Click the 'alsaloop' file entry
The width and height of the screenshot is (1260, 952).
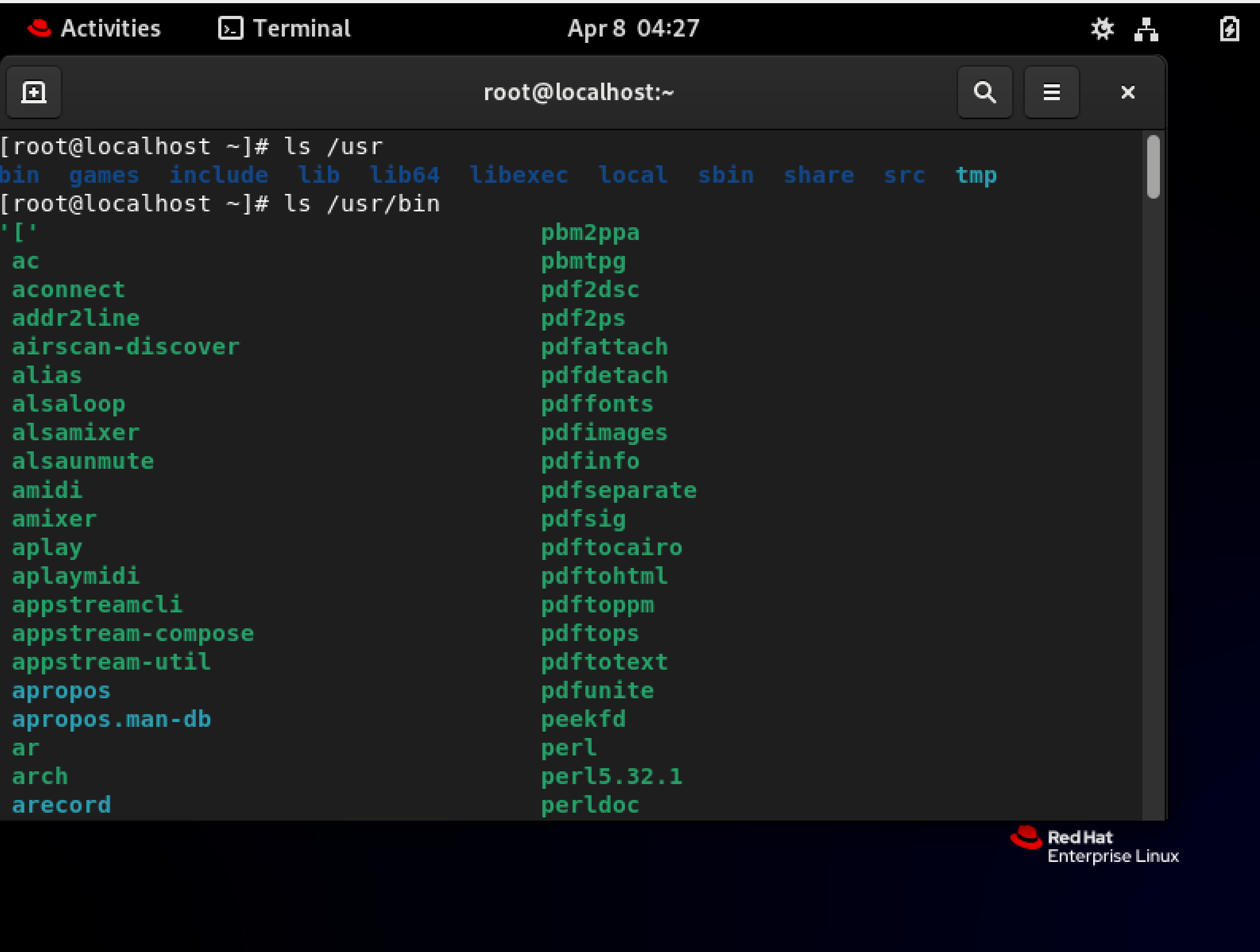(69, 405)
